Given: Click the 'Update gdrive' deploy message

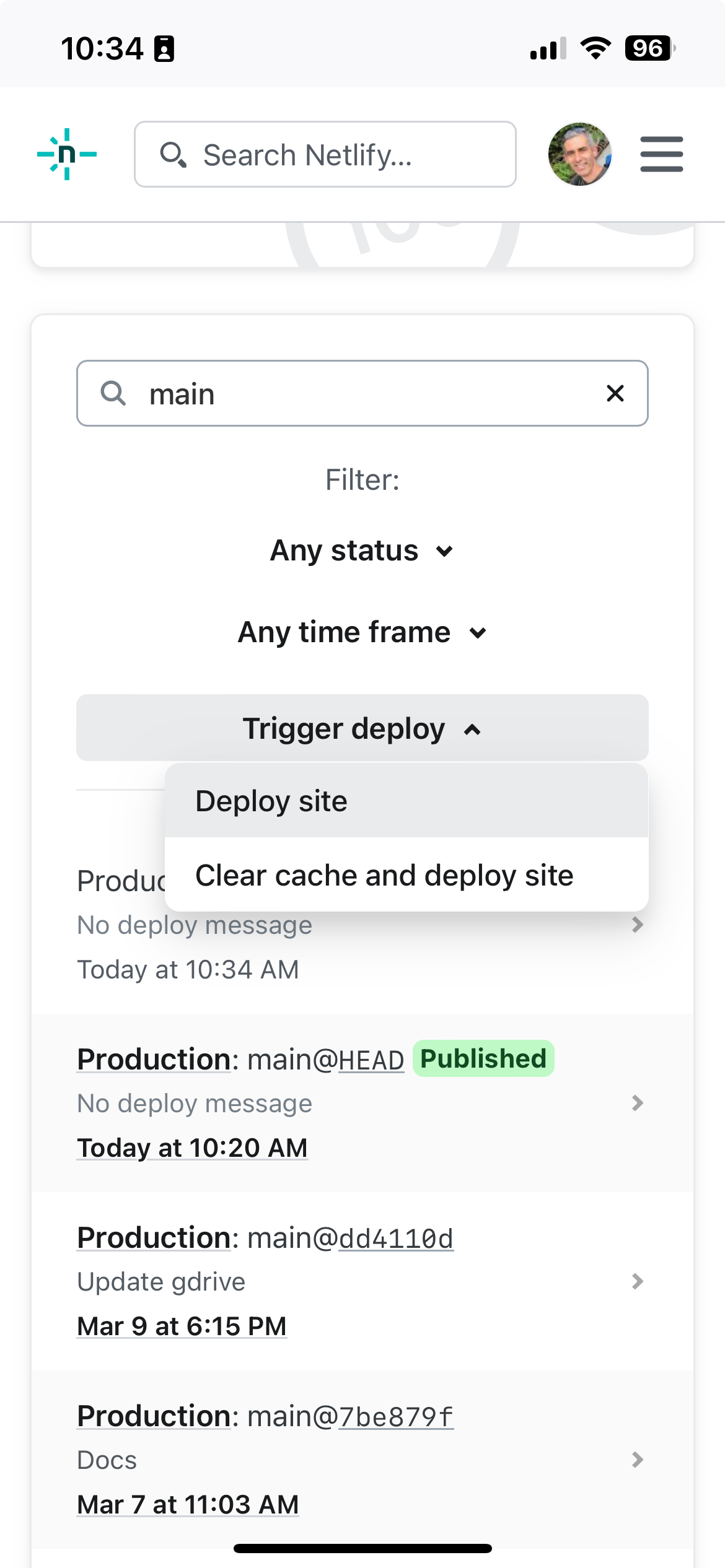Looking at the screenshot, I should [161, 1281].
